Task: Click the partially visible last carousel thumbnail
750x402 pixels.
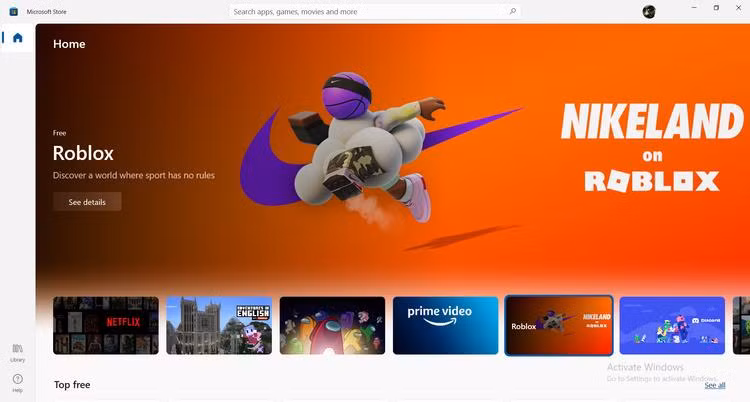Action: (x=741, y=325)
